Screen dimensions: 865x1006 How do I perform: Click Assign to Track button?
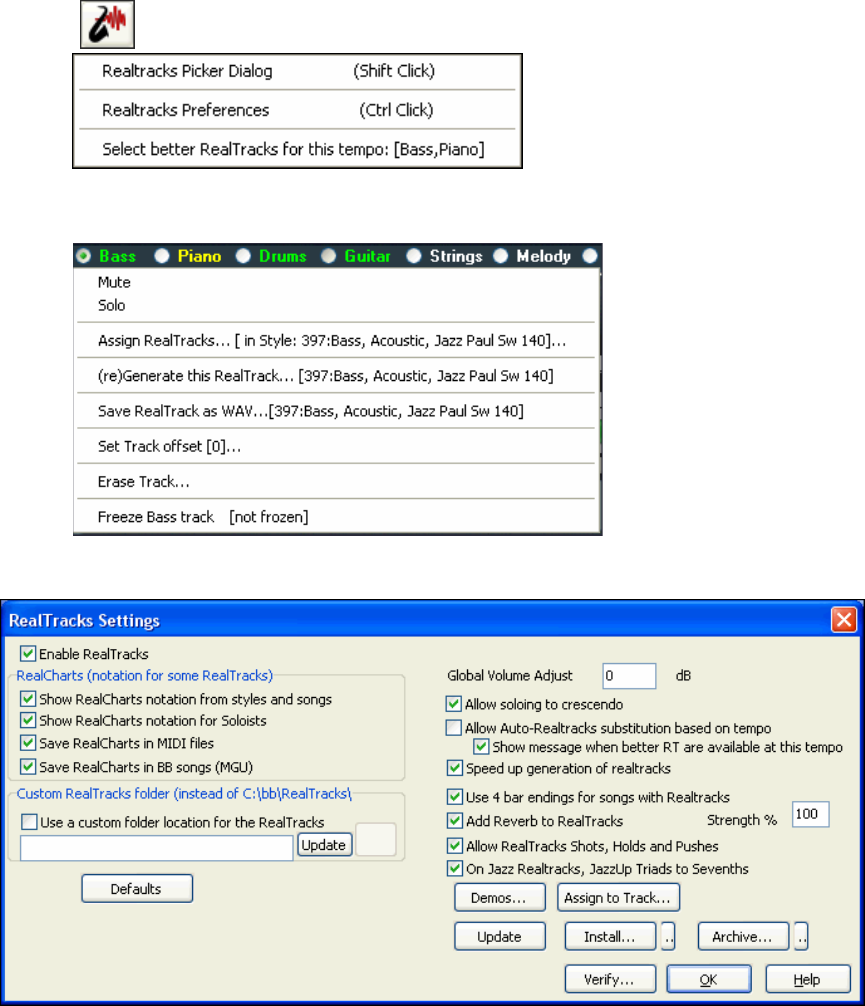point(618,898)
